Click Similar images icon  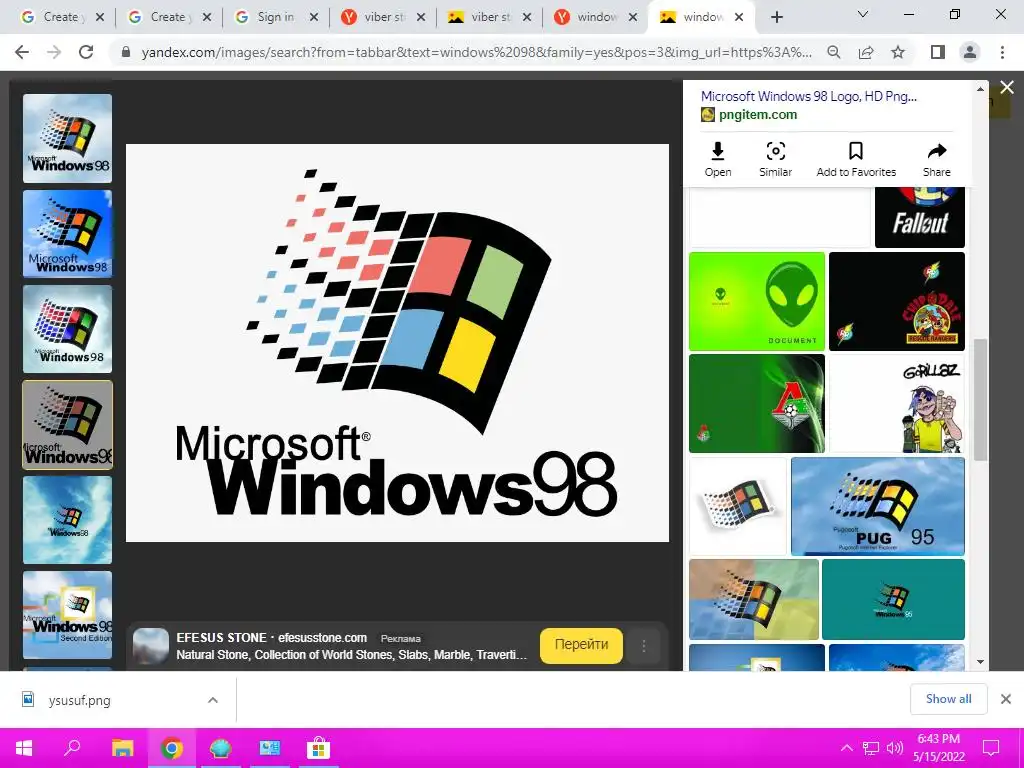tap(775, 159)
